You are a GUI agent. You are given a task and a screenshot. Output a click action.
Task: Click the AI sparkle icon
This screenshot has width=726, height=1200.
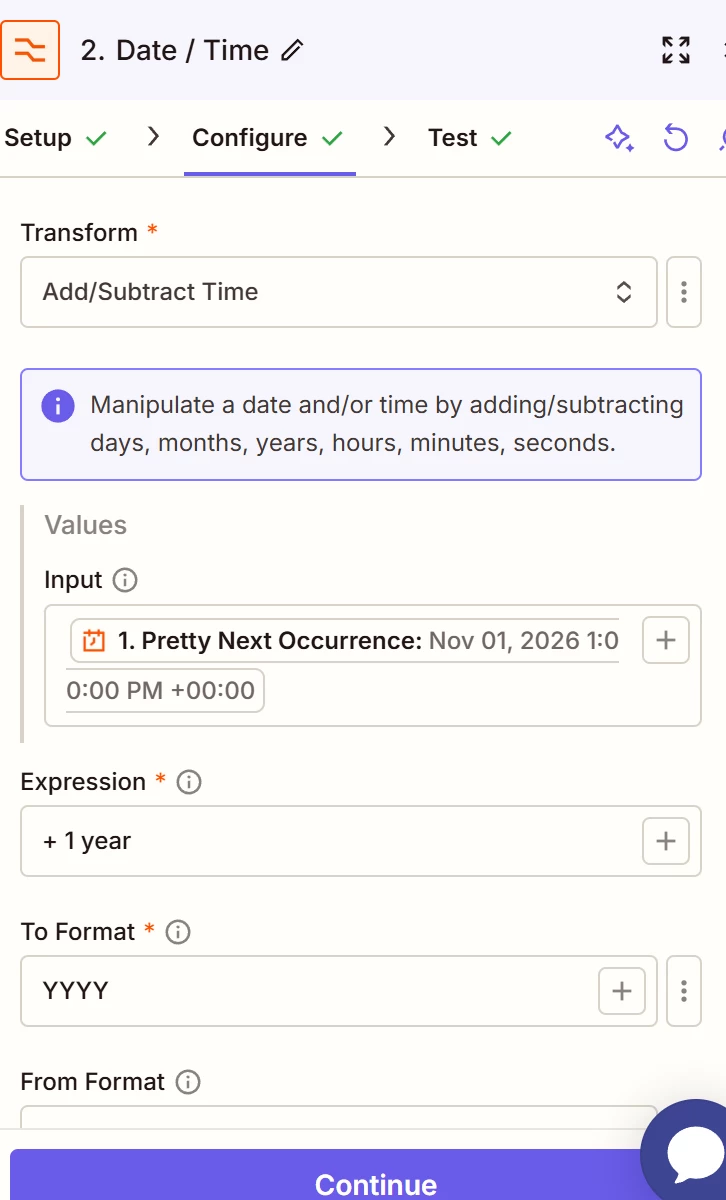[x=619, y=138]
